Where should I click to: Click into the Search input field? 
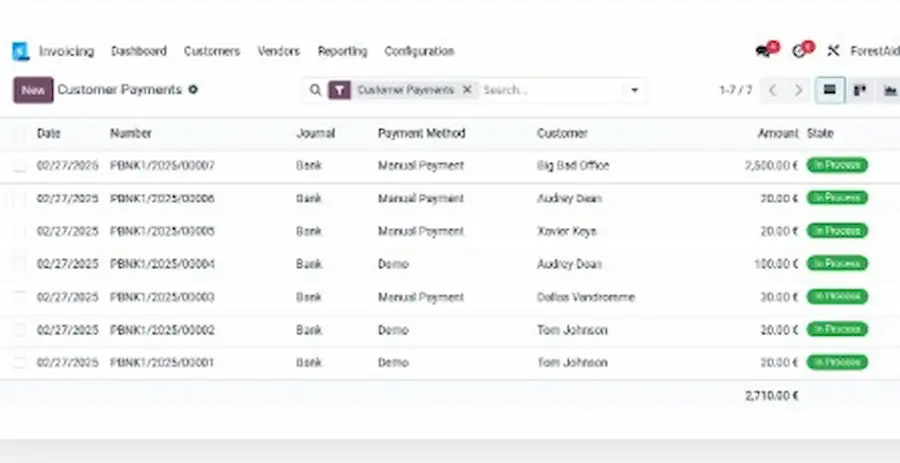(550, 90)
